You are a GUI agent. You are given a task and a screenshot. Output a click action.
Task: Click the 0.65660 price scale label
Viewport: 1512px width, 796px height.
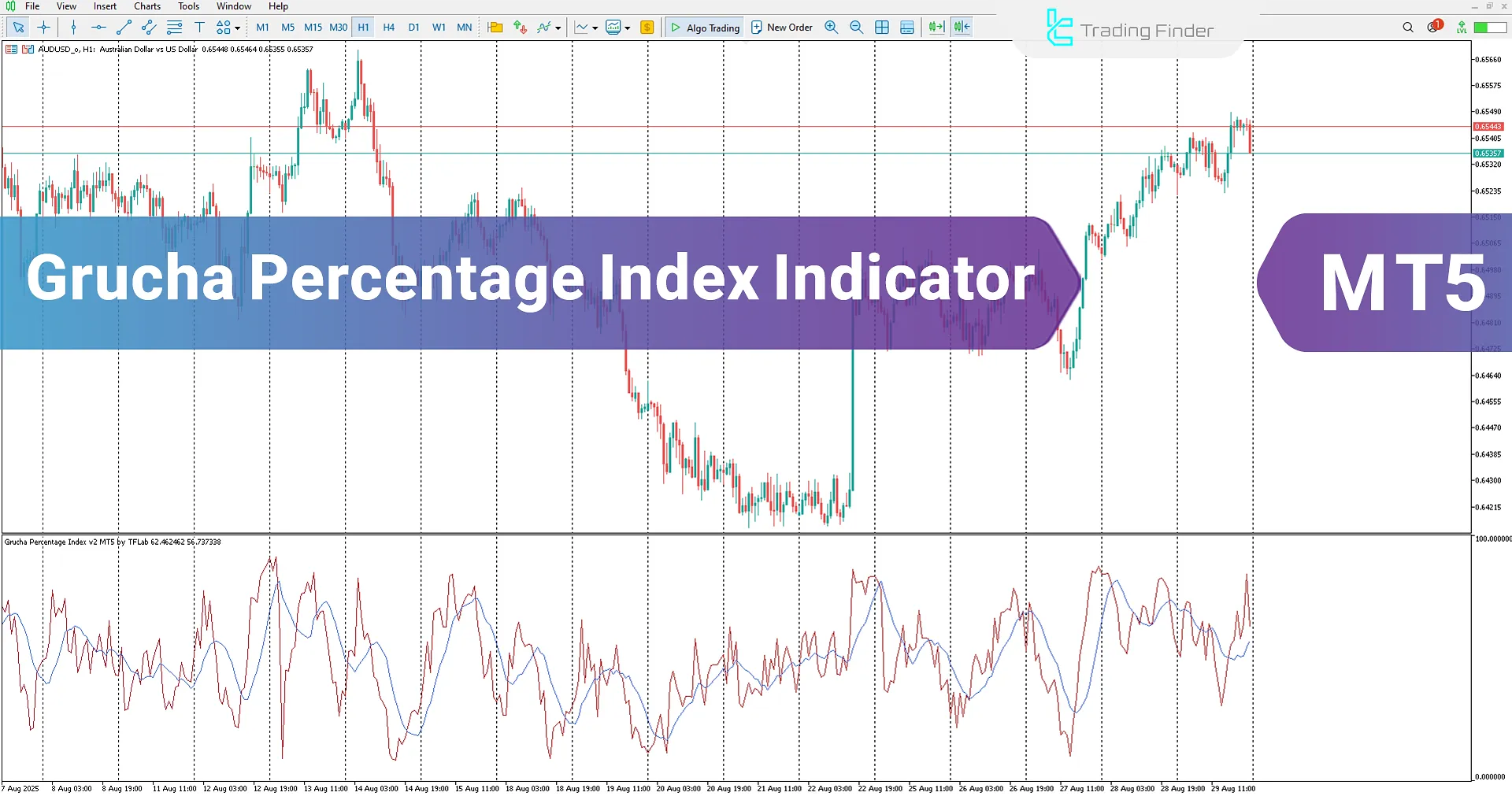pos(1488,60)
